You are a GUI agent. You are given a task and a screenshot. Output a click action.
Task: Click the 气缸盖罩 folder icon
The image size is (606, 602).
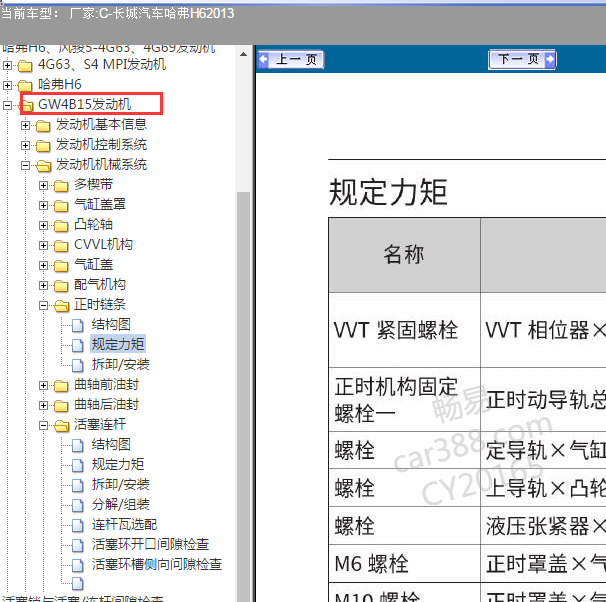point(61,206)
